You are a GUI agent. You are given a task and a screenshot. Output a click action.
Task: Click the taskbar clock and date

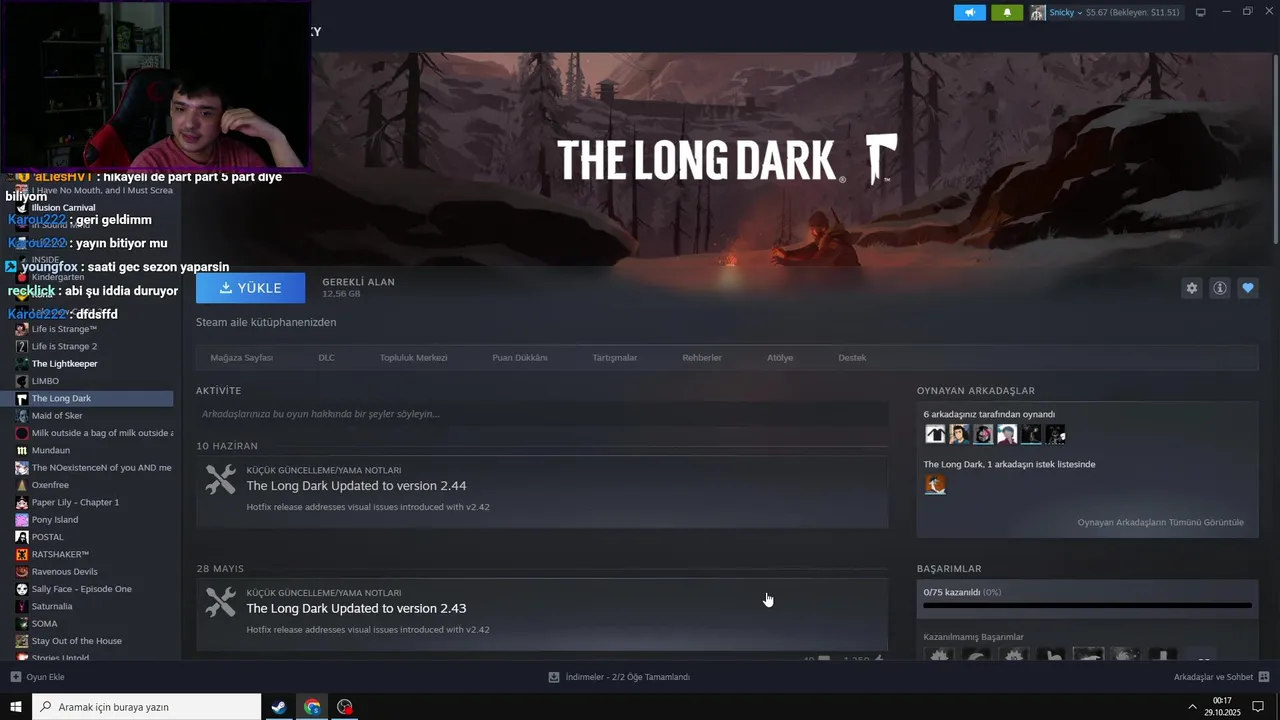pos(1222,707)
